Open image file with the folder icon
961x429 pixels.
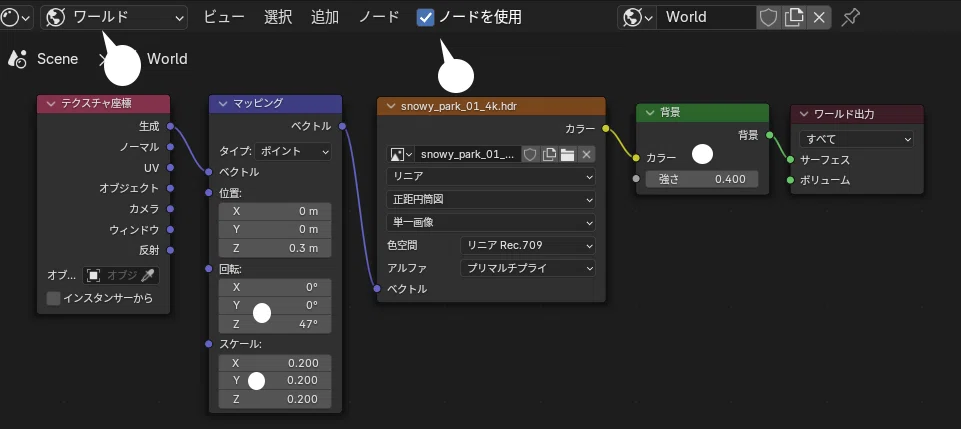[x=568, y=154]
